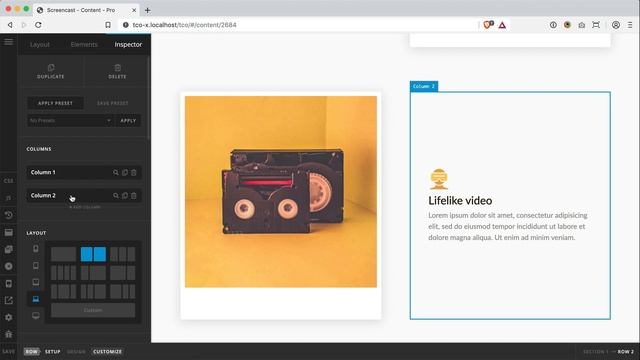Choose the narrow-left wide-right two column layout
Screen dimensions: 640x360
click(x=93, y=273)
